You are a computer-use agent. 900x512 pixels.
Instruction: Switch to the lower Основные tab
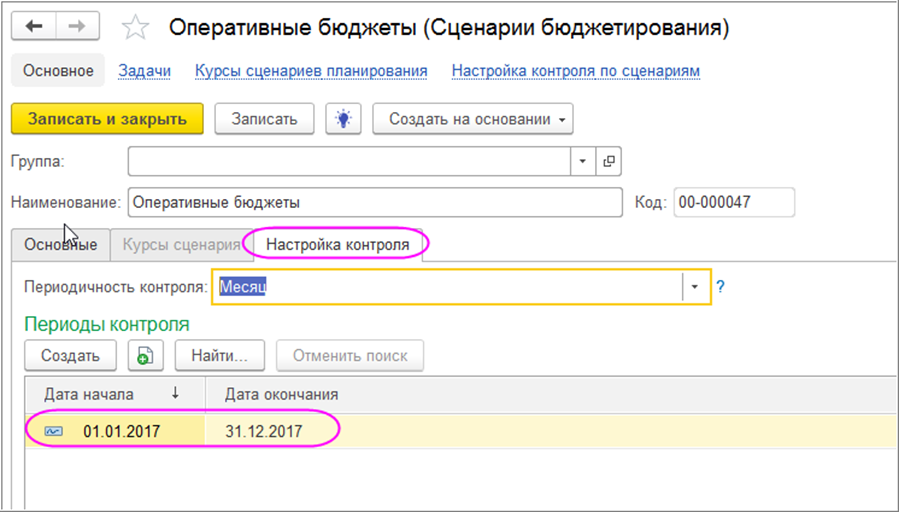click(x=60, y=244)
